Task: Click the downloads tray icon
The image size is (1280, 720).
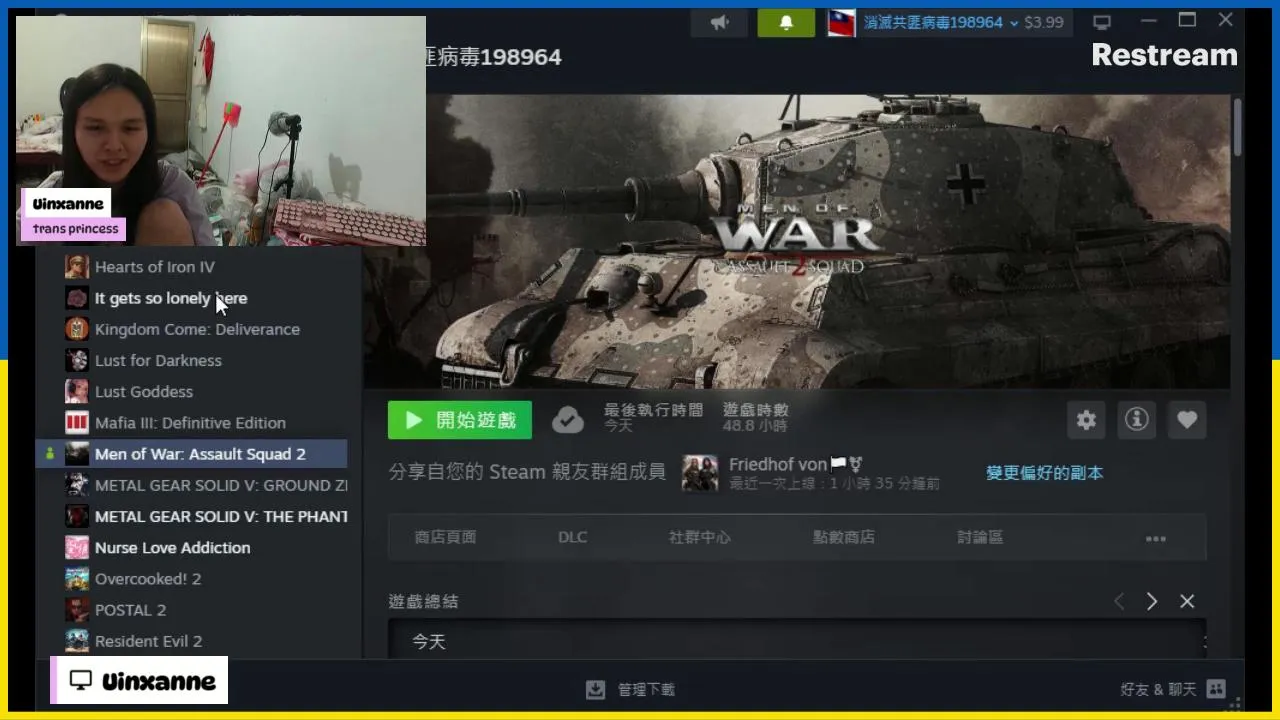Action: pos(595,689)
